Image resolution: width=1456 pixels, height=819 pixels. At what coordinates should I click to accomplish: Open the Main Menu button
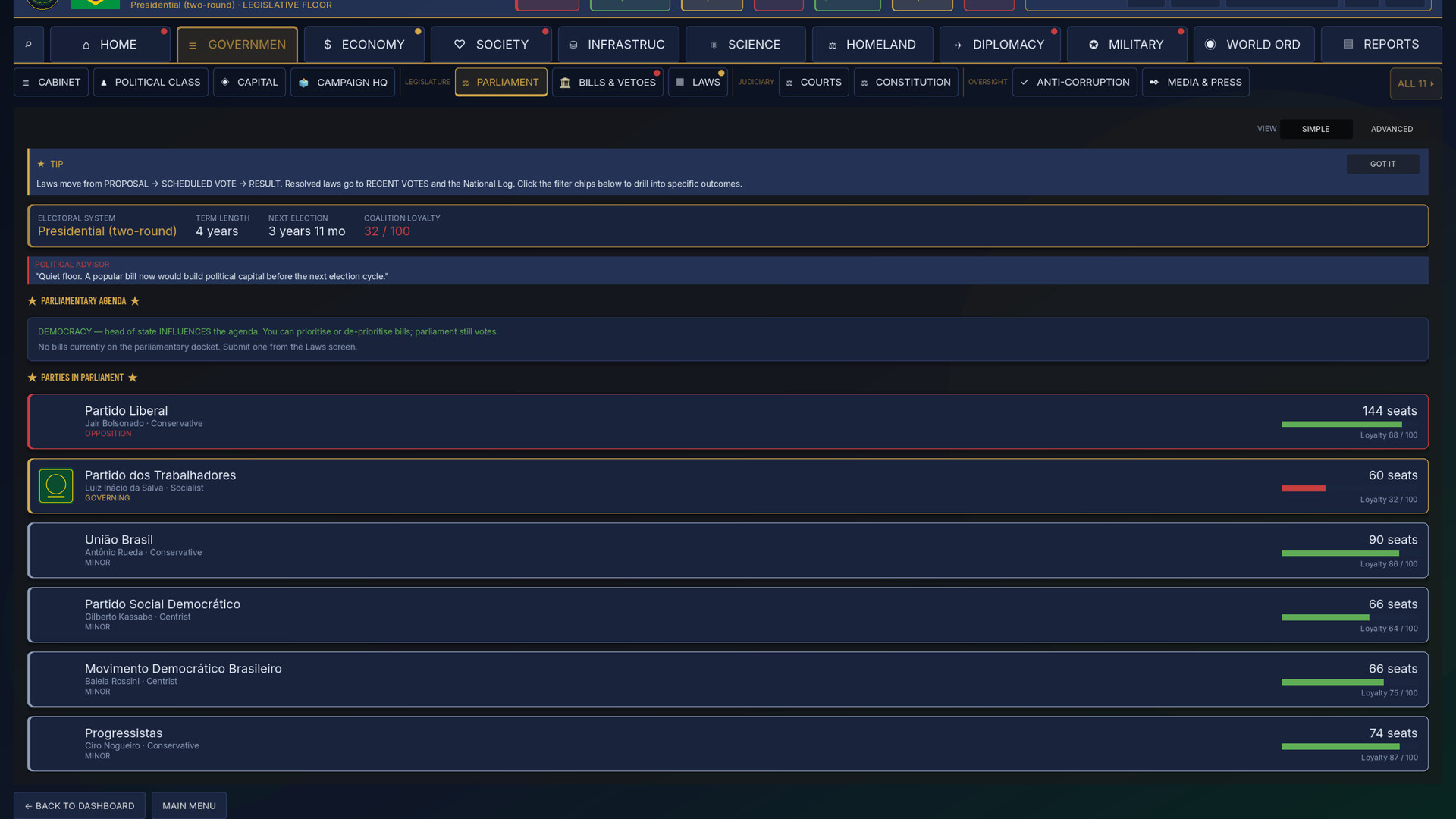(189, 805)
